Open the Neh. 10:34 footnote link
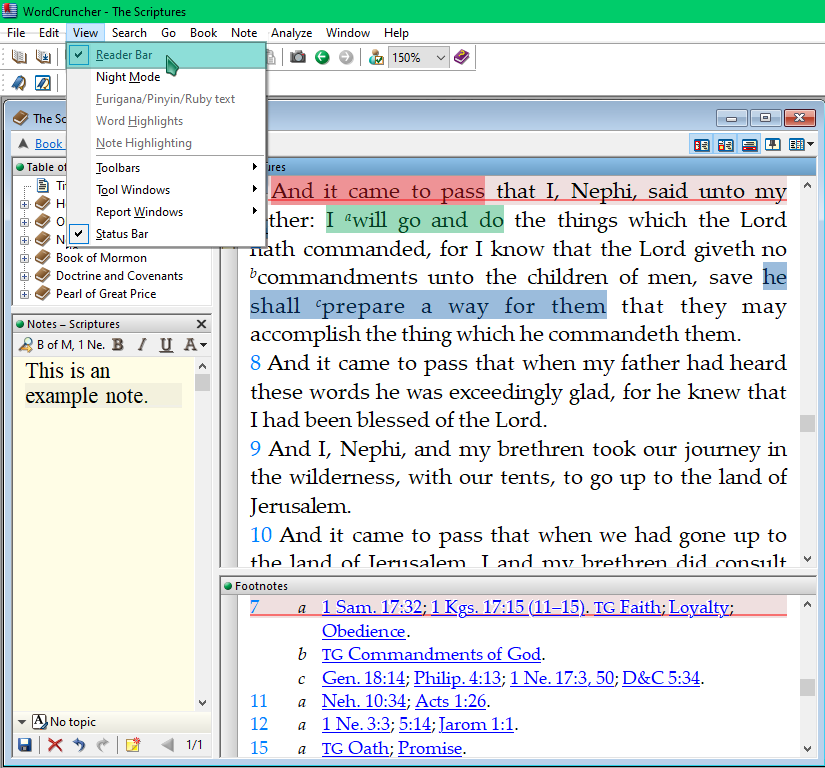825x768 pixels. 364,701
